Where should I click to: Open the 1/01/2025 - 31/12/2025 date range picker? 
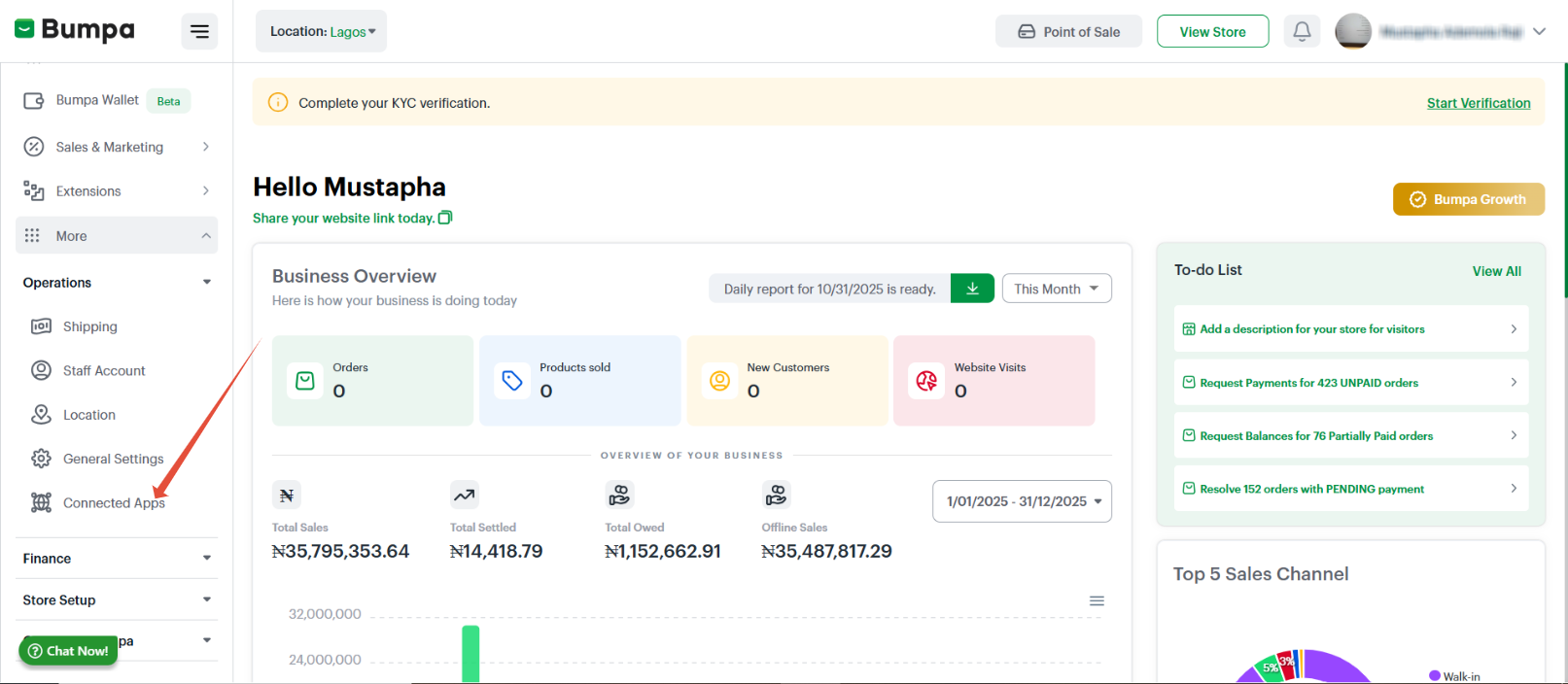click(1022, 501)
